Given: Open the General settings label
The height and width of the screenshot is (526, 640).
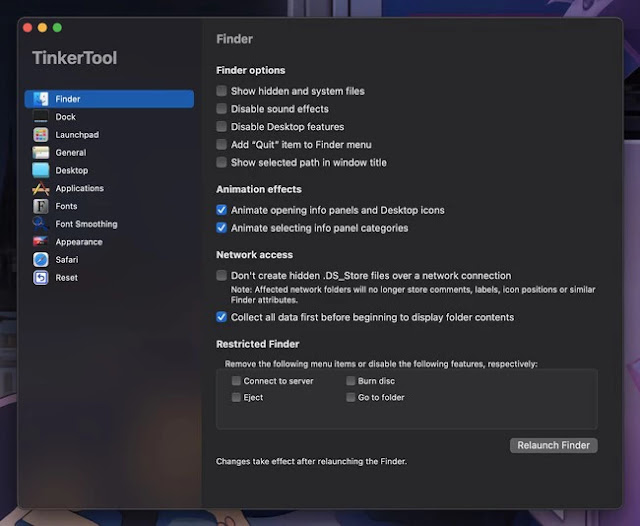Looking at the screenshot, I should [71, 153].
